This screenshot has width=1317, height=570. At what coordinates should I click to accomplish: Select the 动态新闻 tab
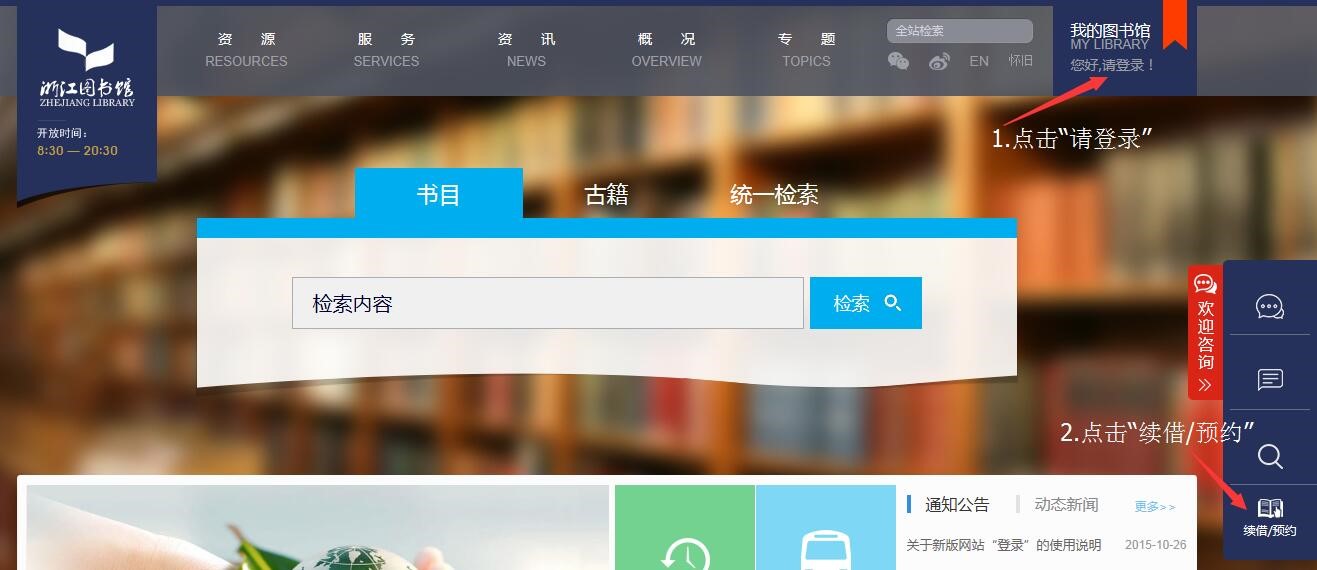pos(1066,505)
